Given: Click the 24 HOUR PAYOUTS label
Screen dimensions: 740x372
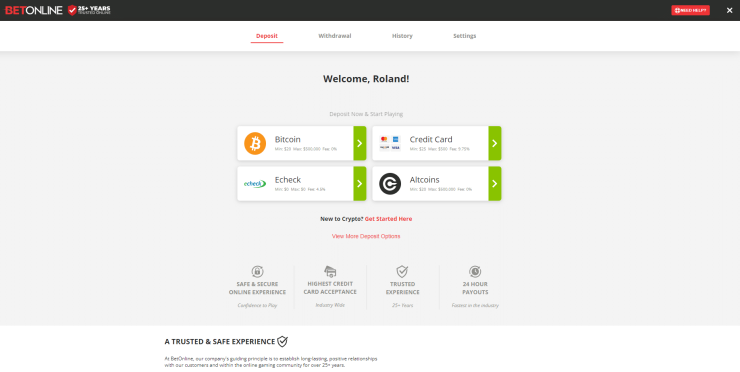Looking at the screenshot, I should click(x=475, y=288).
